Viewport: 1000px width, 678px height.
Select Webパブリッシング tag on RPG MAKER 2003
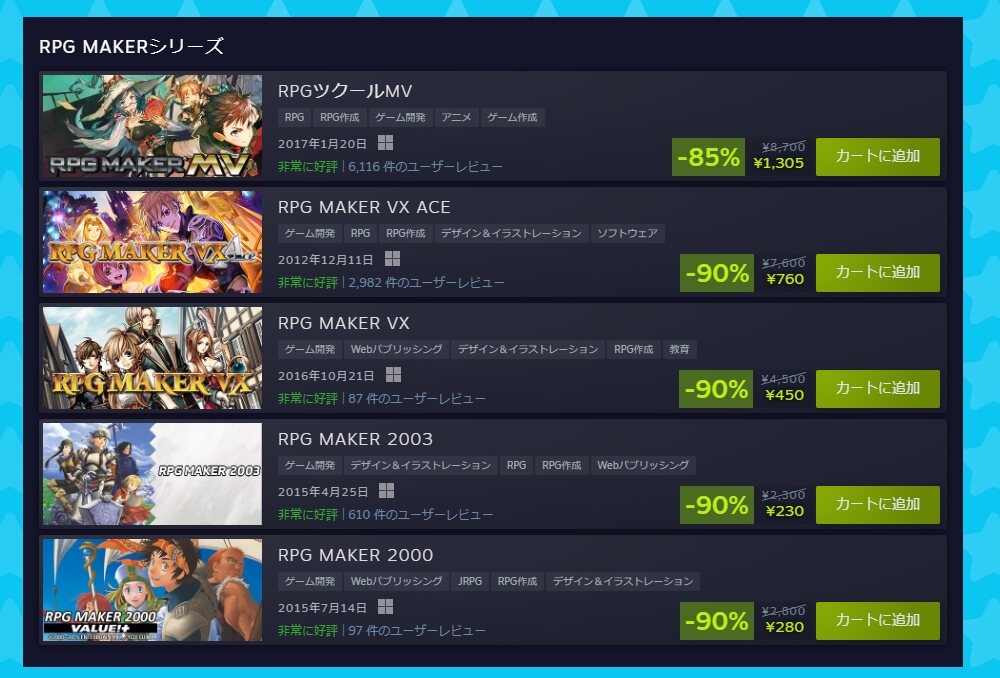(643, 466)
